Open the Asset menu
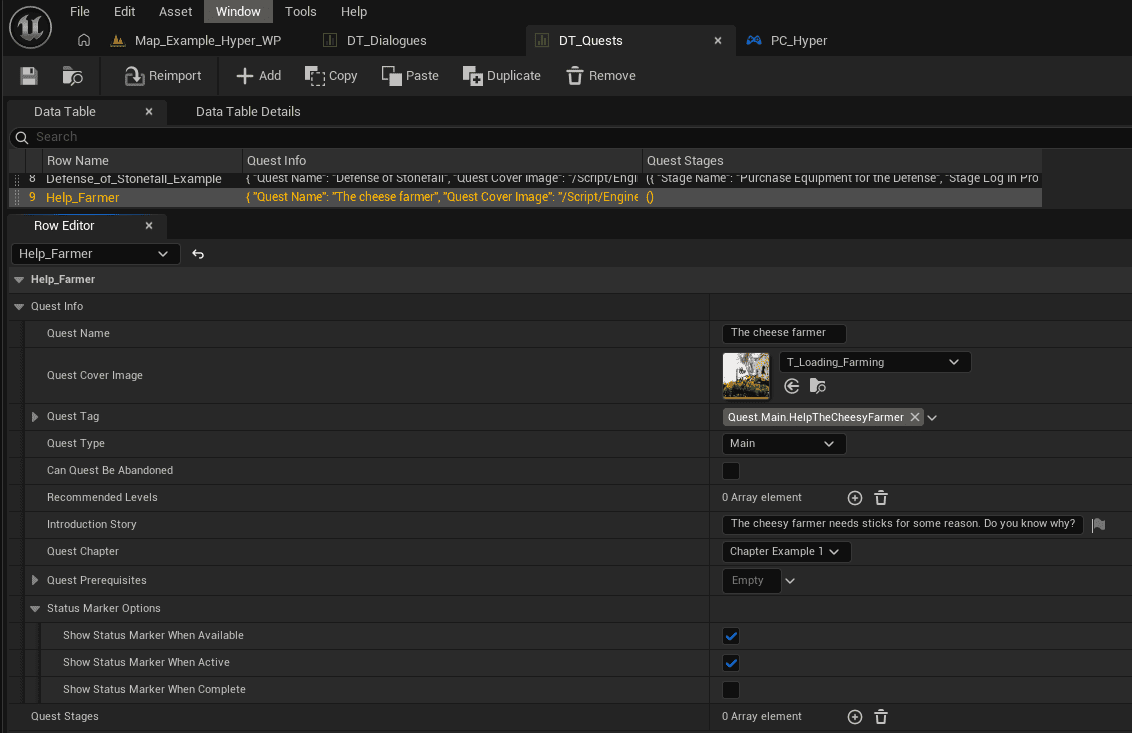Image resolution: width=1132 pixels, height=733 pixels. click(x=175, y=12)
